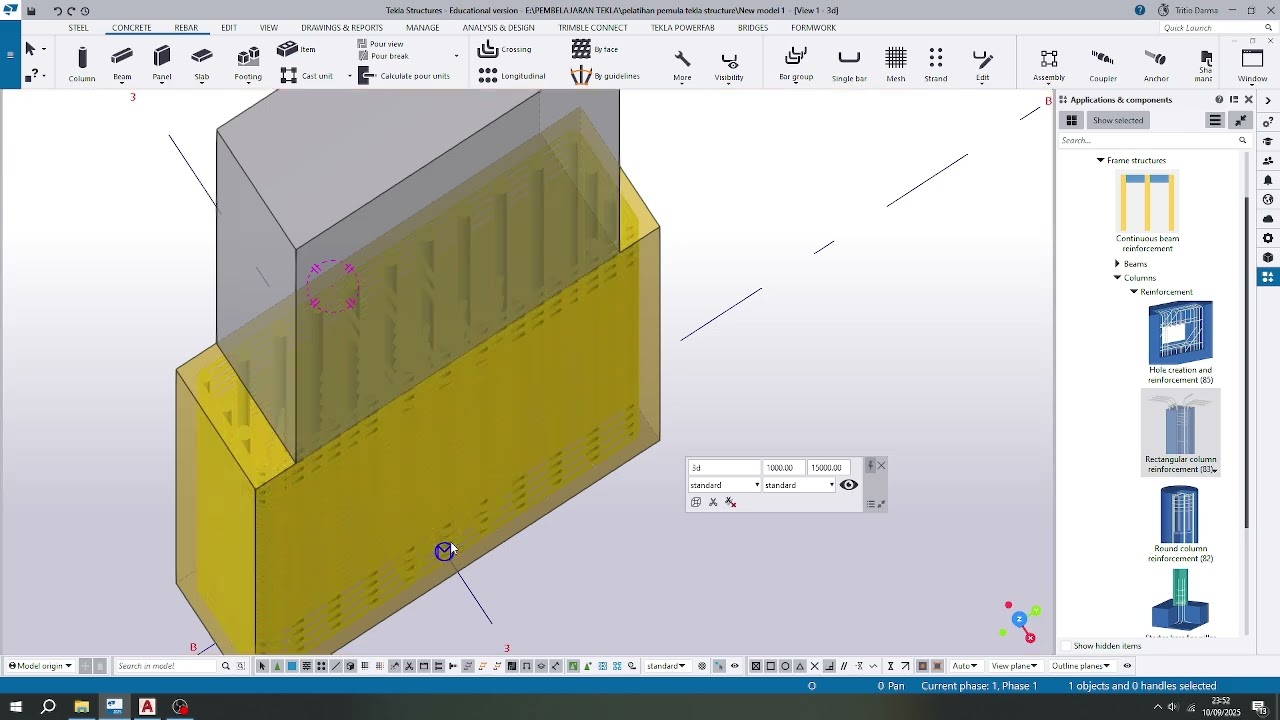Select Round column reinforcement component
Viewport: 1280px width, 720px height.
pos(1181,524)
